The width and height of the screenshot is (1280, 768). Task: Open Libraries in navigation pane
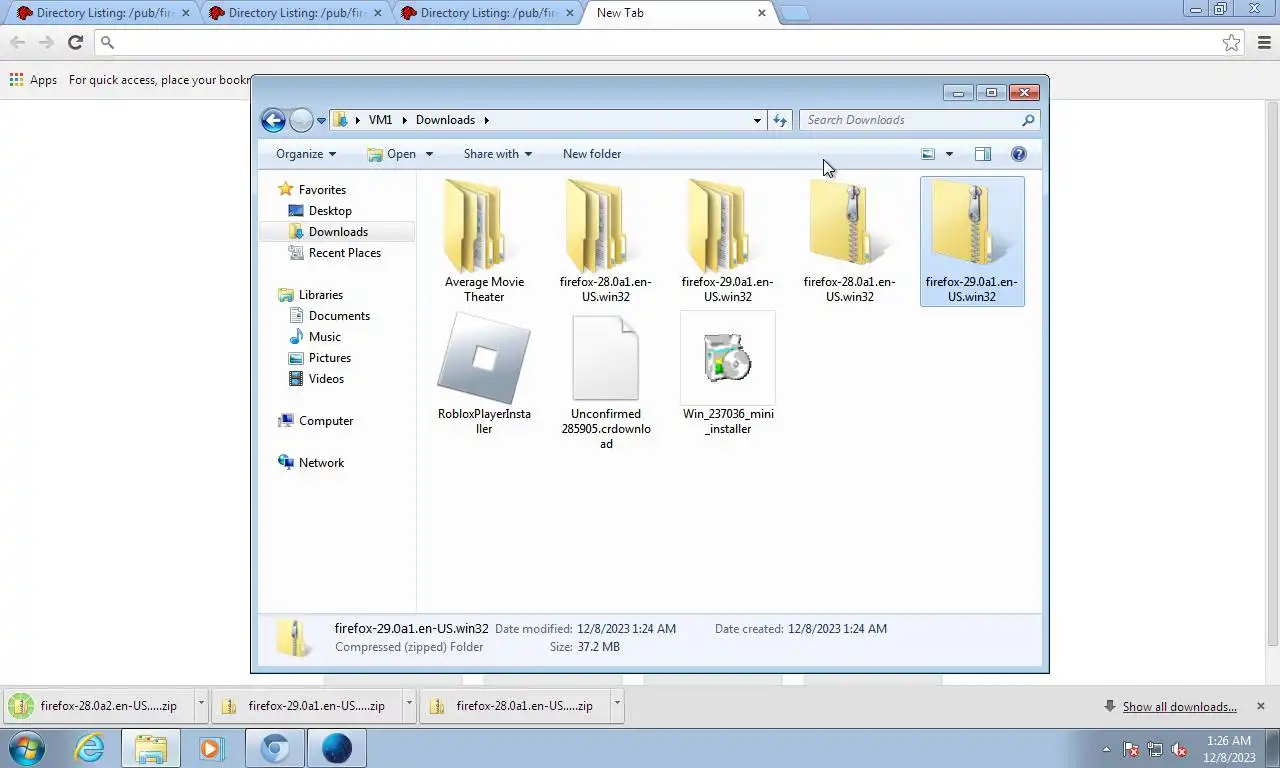[x=321, y=295]
